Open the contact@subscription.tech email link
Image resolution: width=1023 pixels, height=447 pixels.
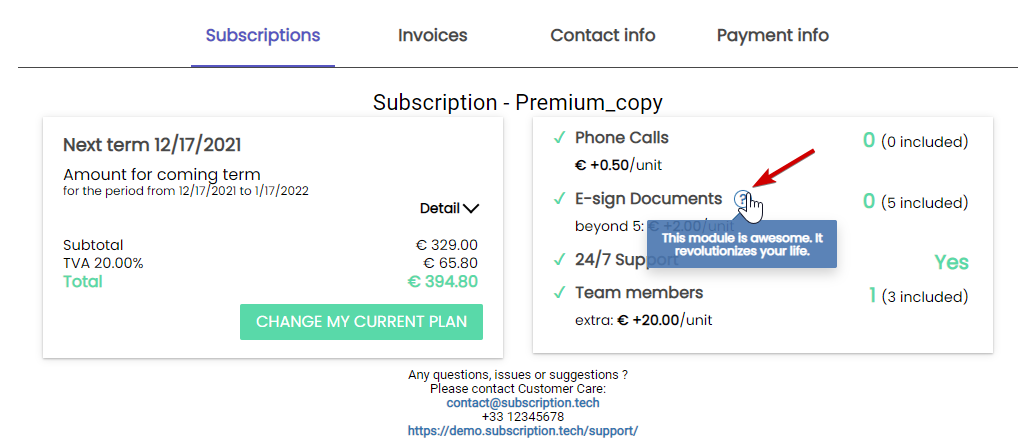523,403
